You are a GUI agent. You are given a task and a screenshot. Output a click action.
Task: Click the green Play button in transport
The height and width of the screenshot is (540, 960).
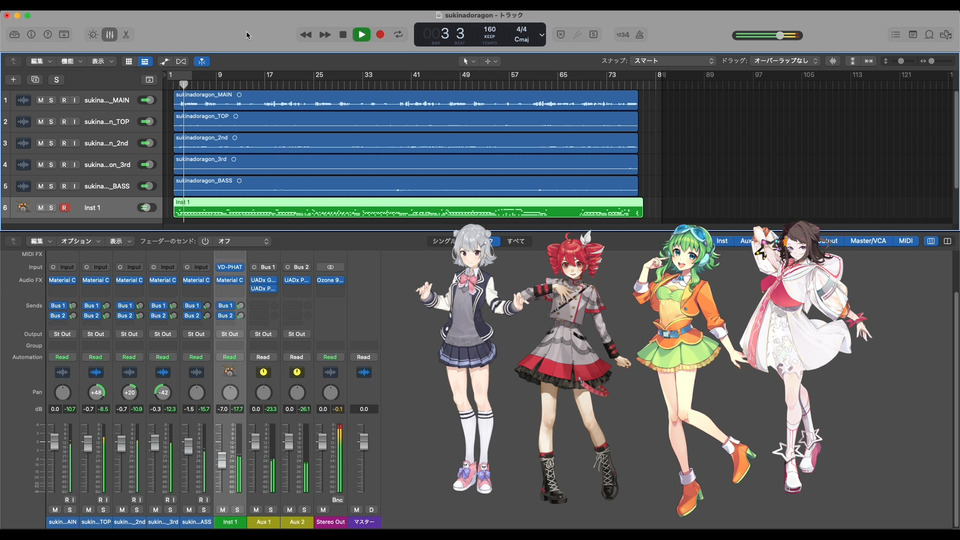361,34
